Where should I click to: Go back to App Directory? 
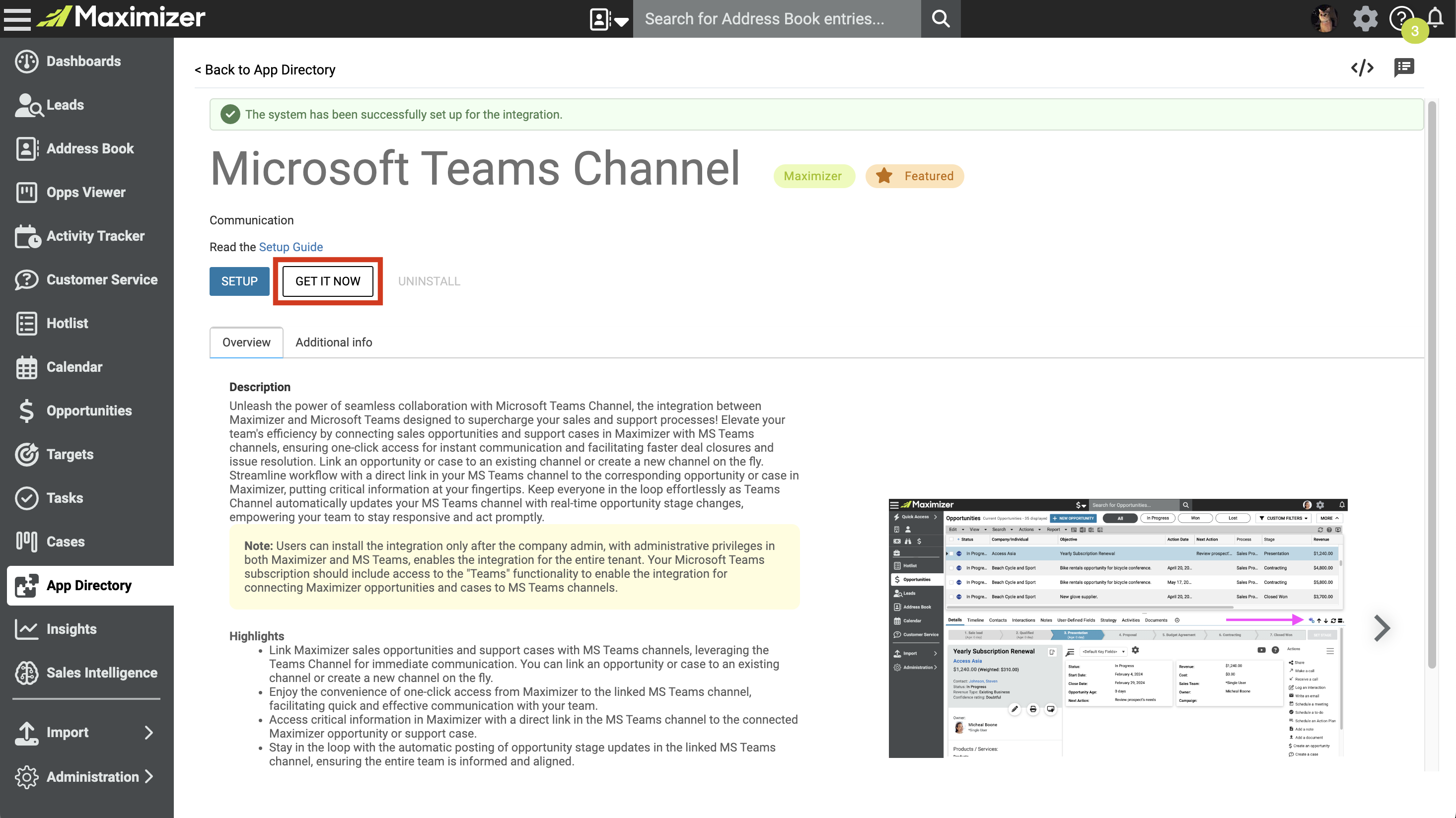(265, 69)
